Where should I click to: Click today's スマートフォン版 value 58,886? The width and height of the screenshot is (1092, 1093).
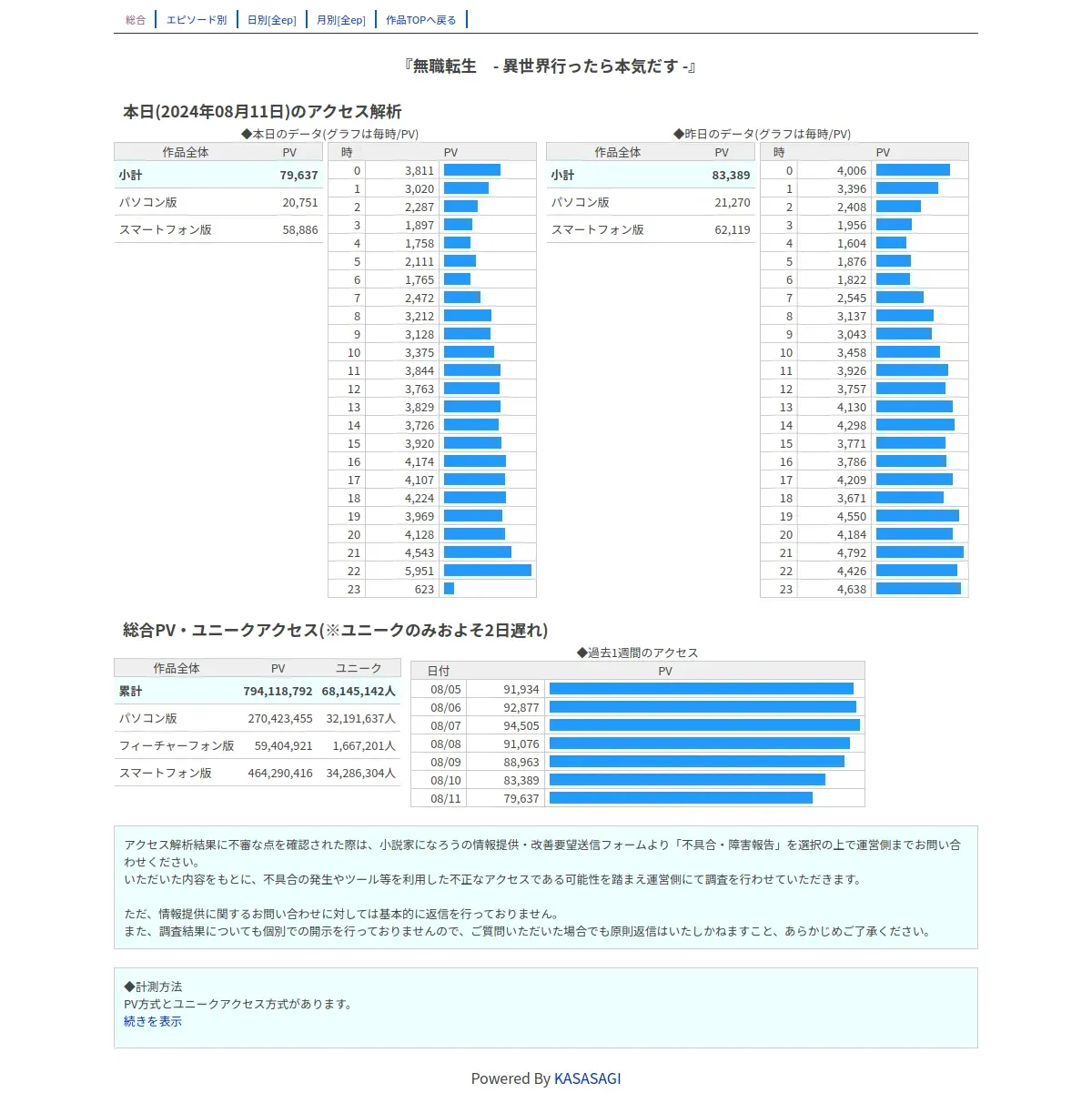coord(300,230)
